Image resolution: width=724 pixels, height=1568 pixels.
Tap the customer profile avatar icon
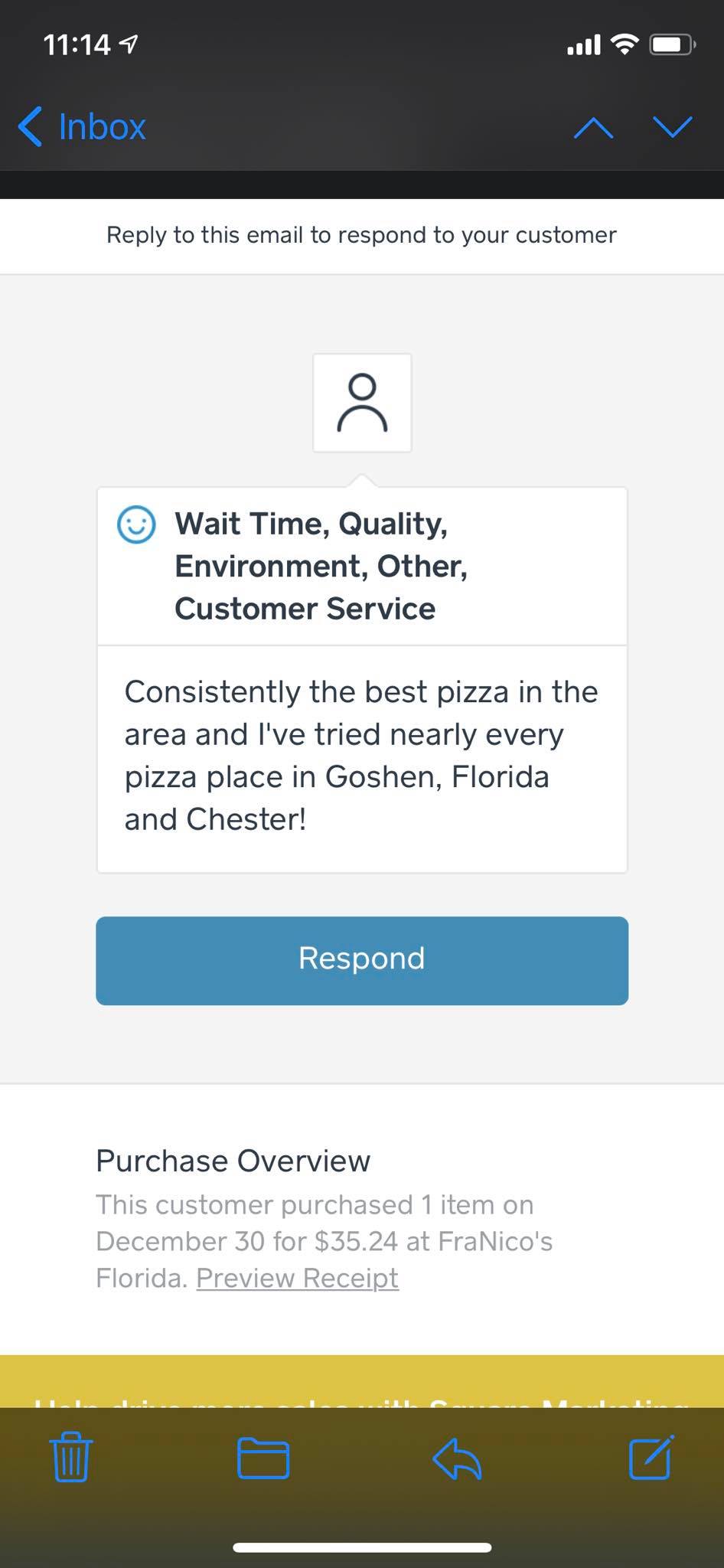[x=362, y=403]
